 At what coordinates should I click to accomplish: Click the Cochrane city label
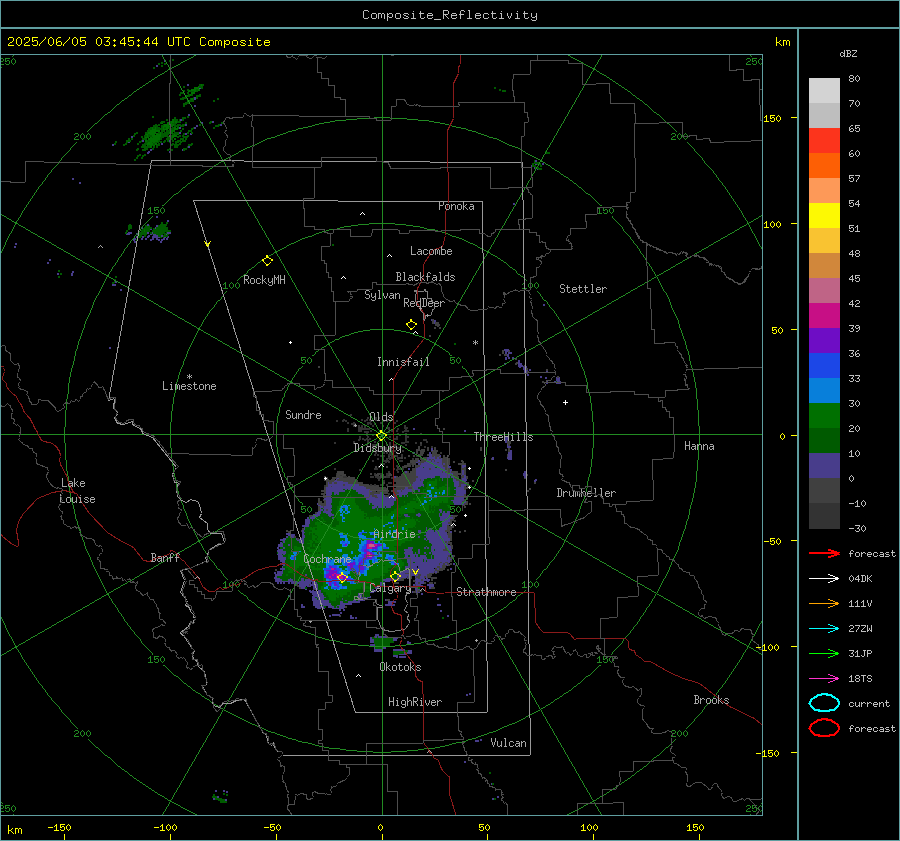point(327,559)
